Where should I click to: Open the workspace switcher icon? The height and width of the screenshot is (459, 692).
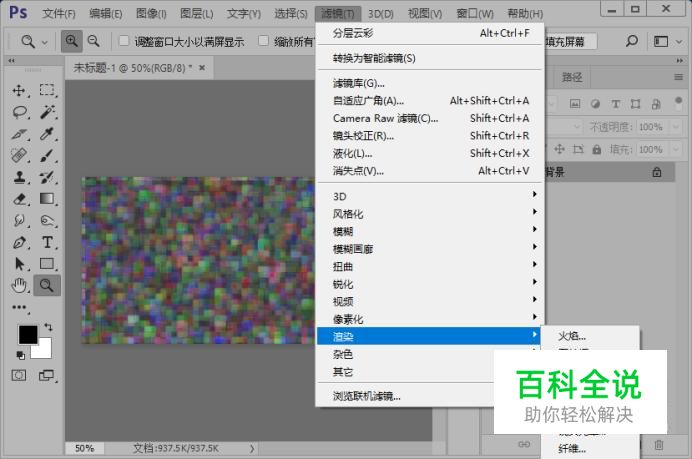[661, 41]
